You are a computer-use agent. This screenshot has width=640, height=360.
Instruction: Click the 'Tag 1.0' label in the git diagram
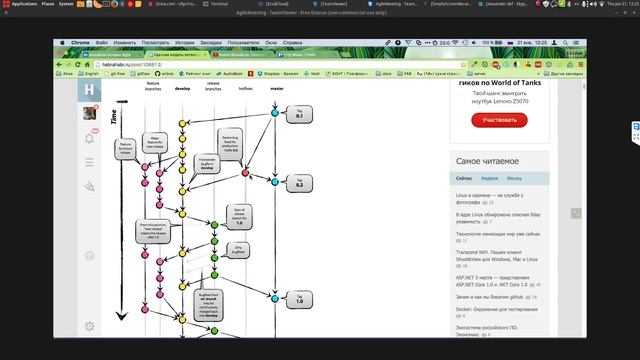(299, 299)
